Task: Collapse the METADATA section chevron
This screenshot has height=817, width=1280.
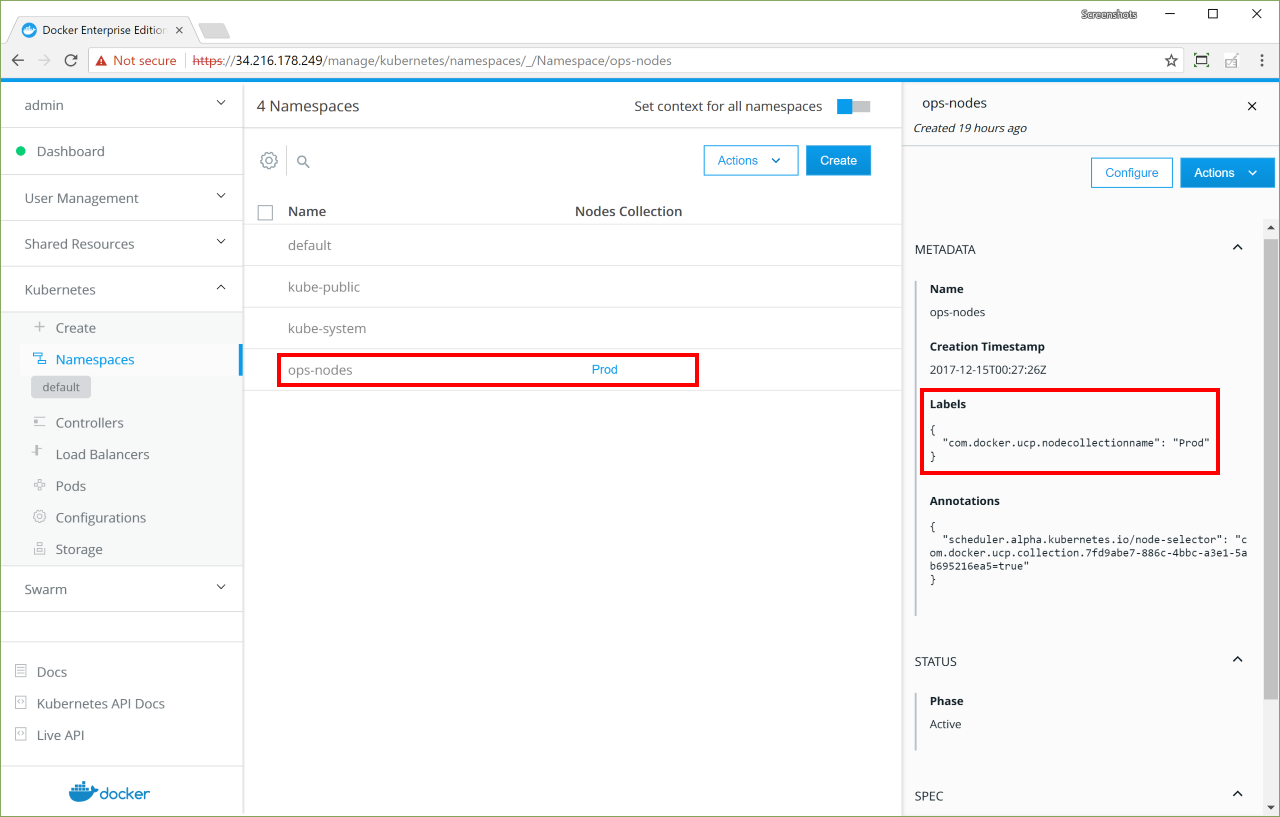Action: [1237, 248]
